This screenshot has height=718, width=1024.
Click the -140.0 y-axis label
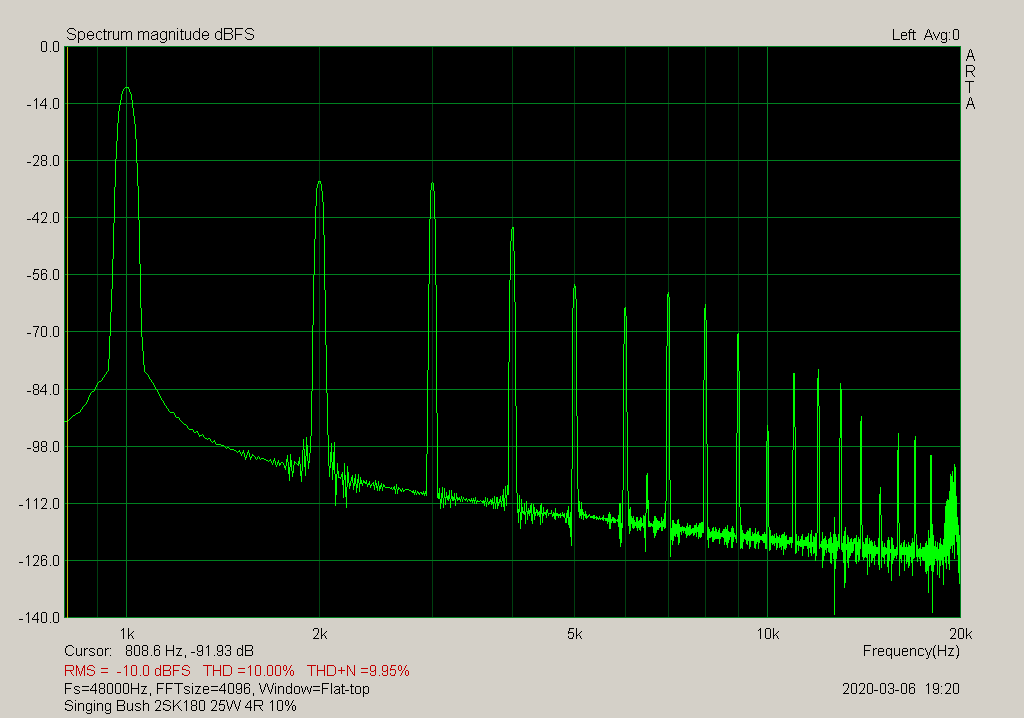coord(40,618)
